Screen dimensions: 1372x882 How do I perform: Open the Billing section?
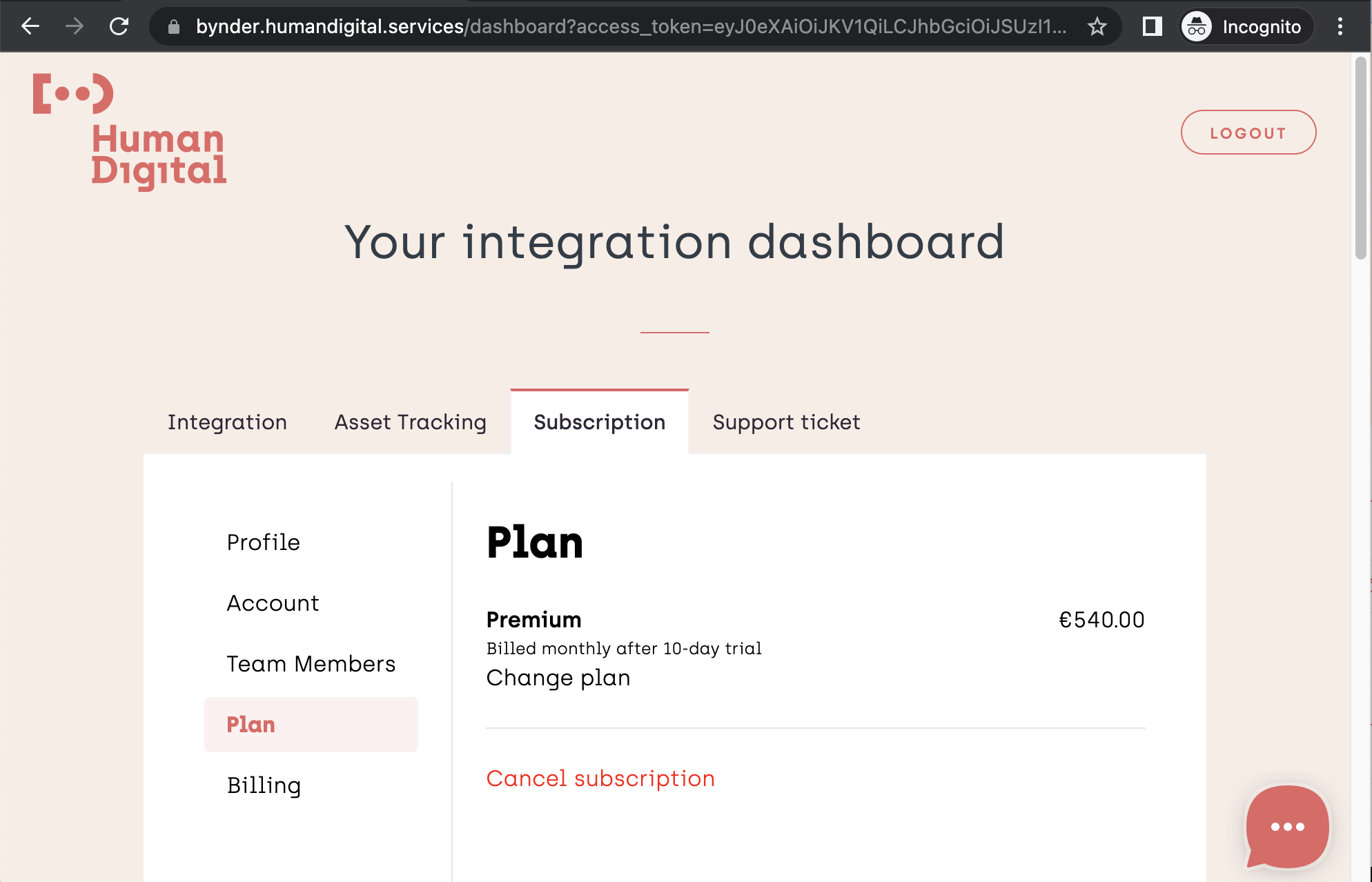pos(264,785)
